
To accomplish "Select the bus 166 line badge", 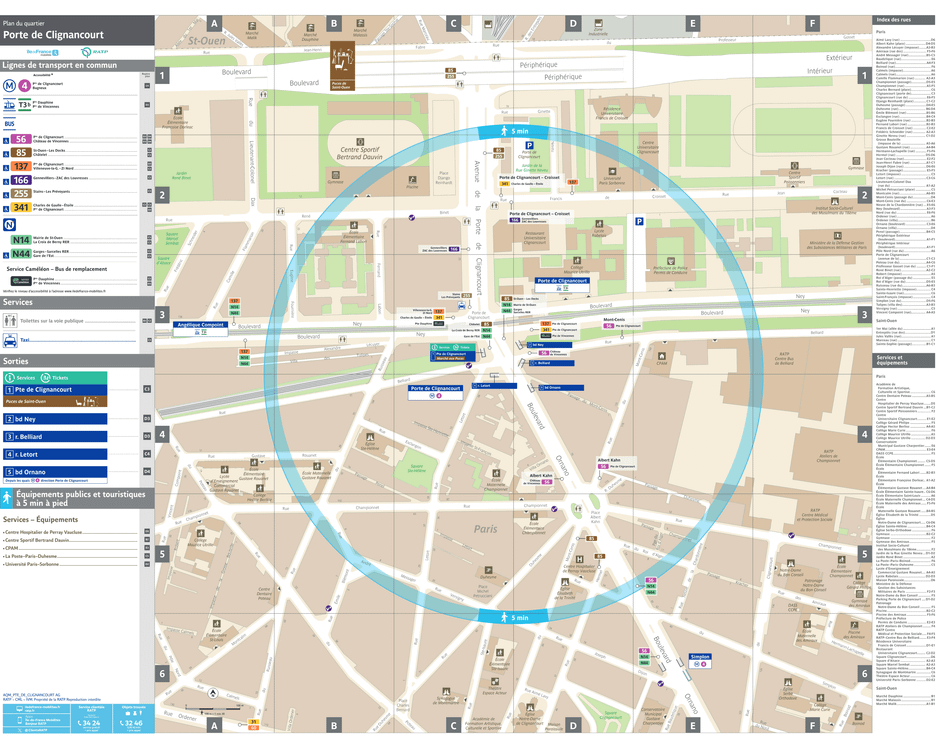I will [21, 180].
